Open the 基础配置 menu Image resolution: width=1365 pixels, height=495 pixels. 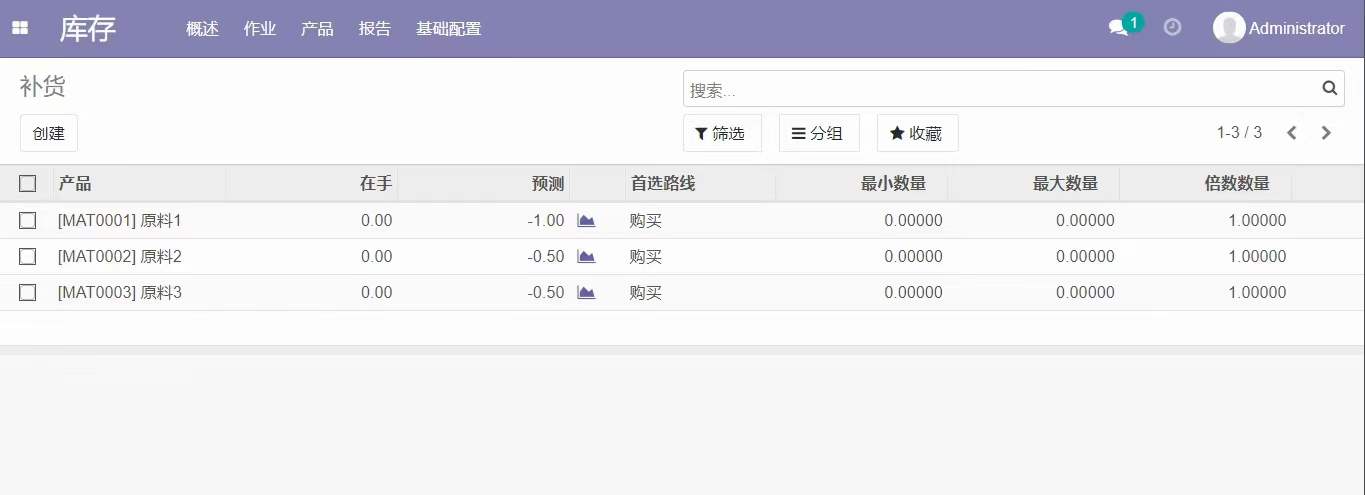click(x=448, y=29)
